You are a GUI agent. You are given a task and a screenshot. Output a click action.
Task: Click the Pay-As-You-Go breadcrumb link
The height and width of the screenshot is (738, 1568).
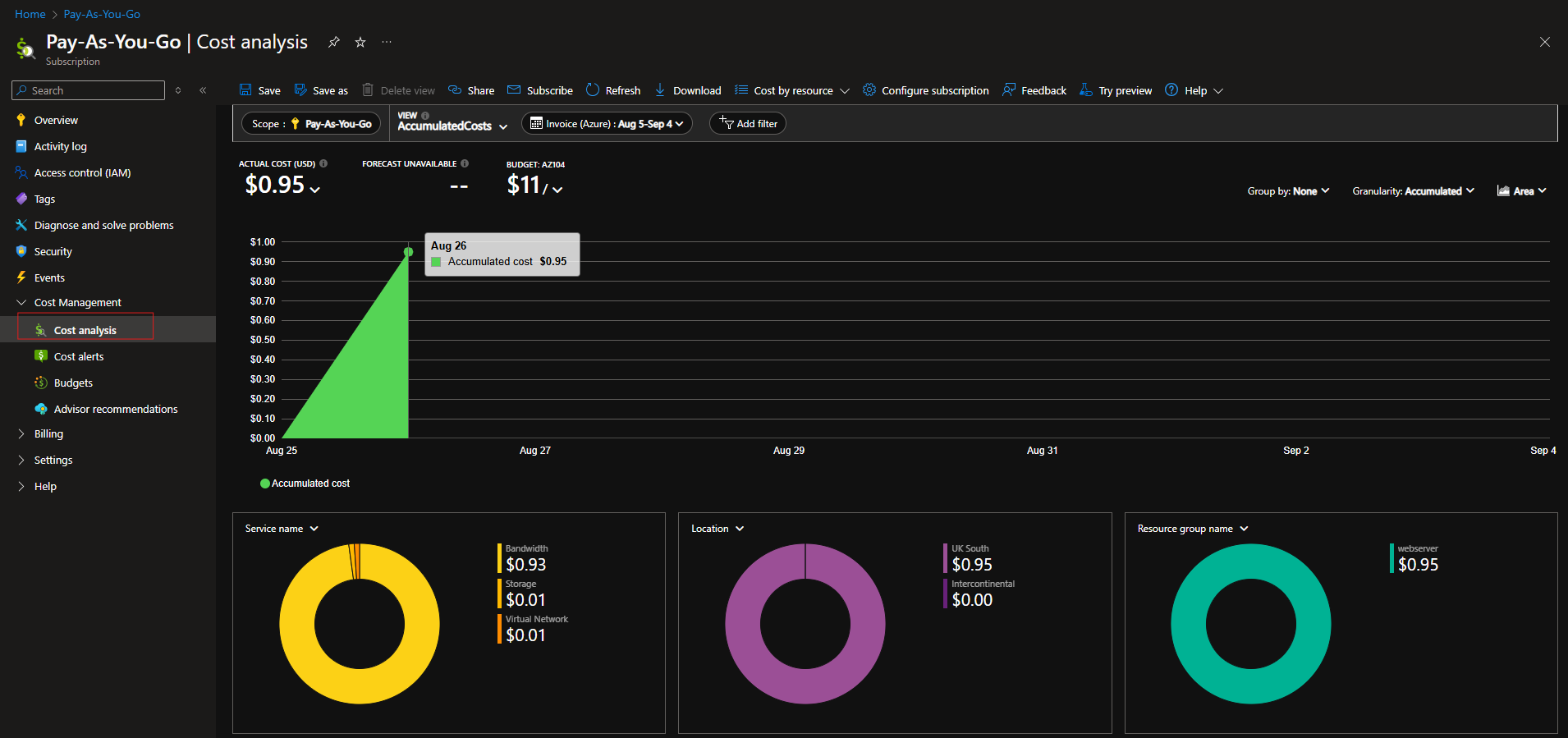(x=102, y=14)
